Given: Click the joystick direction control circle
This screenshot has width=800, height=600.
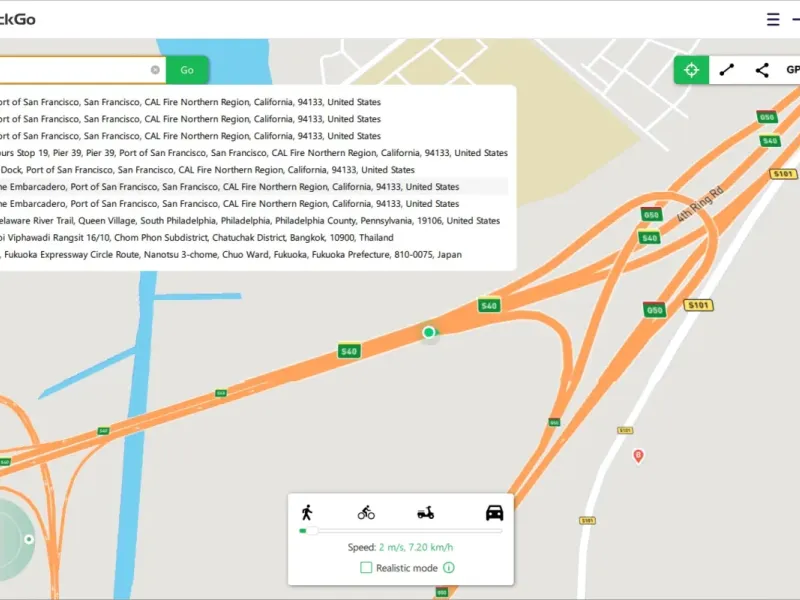Looking at the screenshot, I should [15, 539].
